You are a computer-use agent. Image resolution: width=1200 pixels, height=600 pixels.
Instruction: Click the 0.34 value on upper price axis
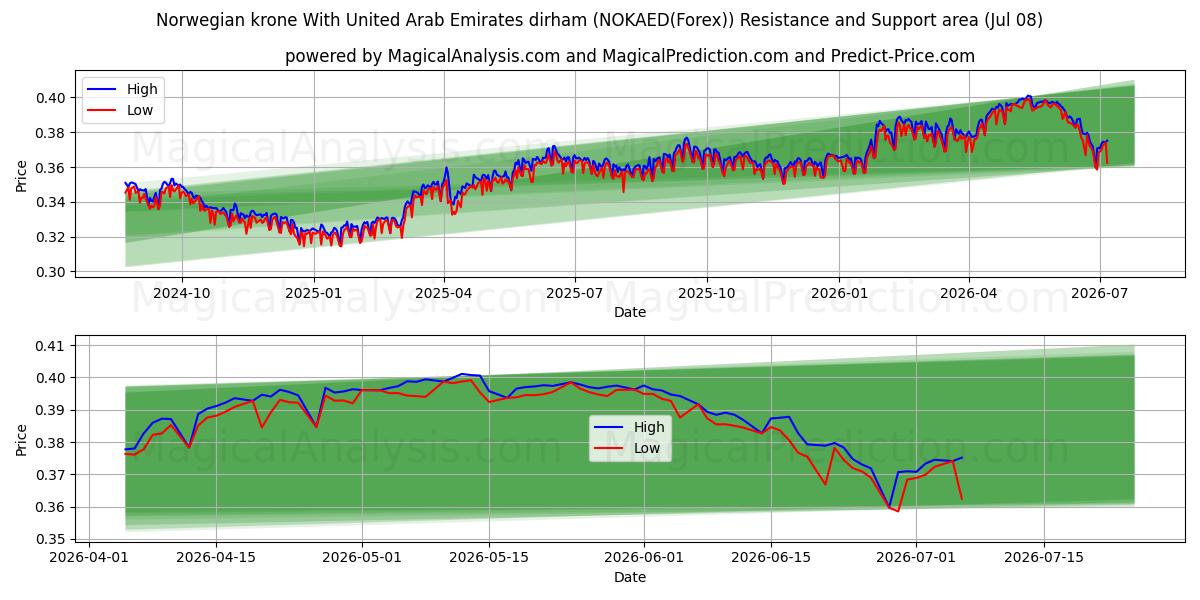pos(52,203)
